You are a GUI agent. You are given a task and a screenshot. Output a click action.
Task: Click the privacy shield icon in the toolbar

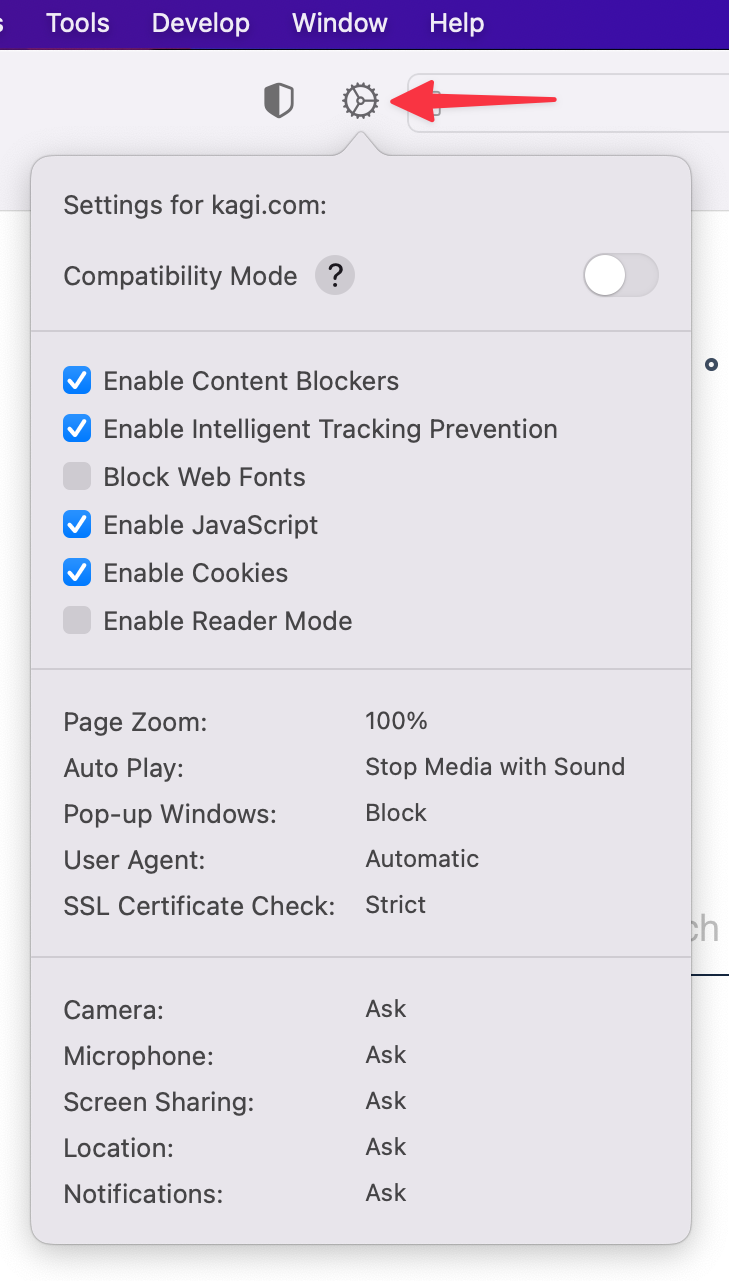279,100
